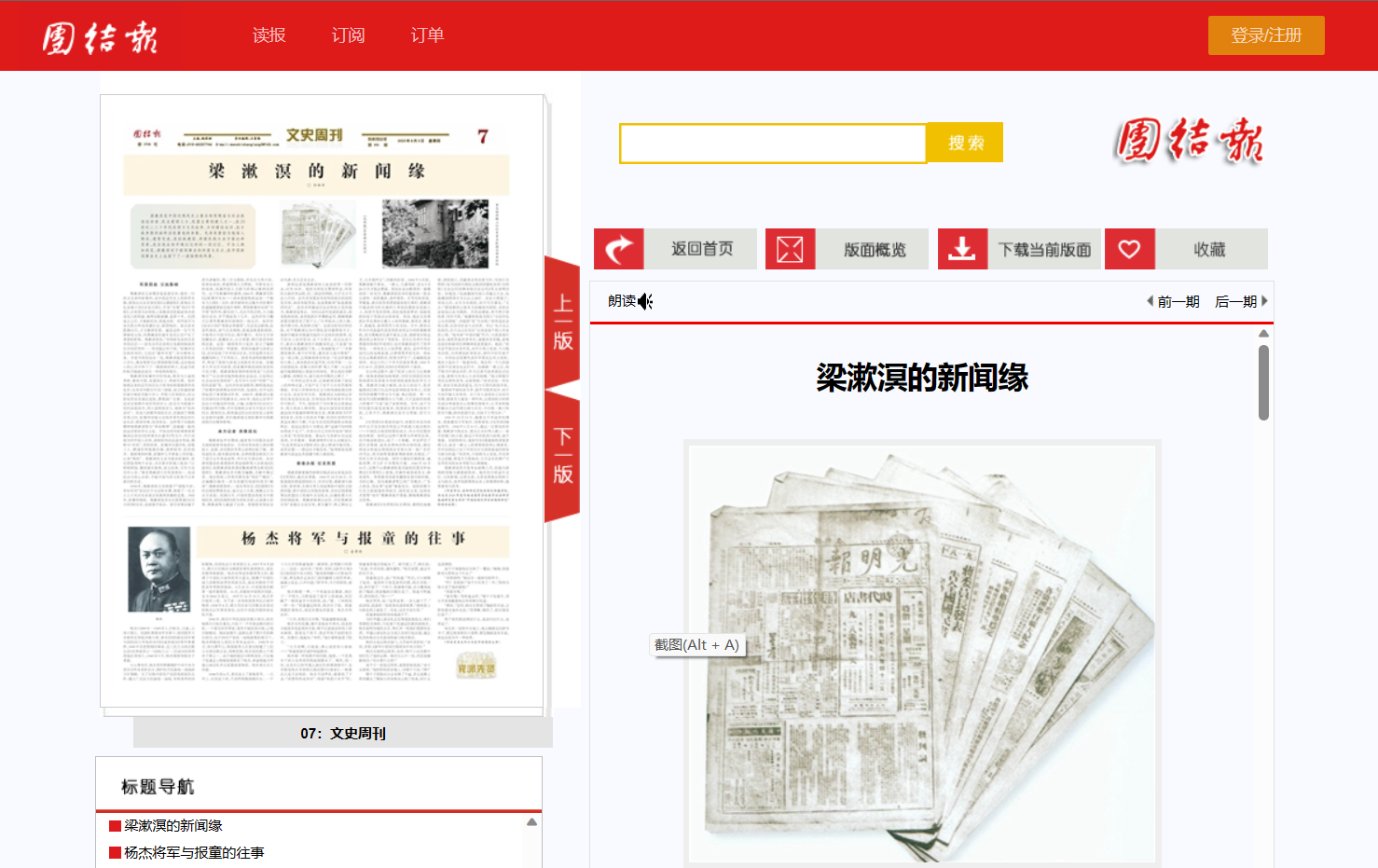This screenshot has width=1378, height=868.
Task: Flip to next page with 下一版 tab
Action: (x=562, y=456)
